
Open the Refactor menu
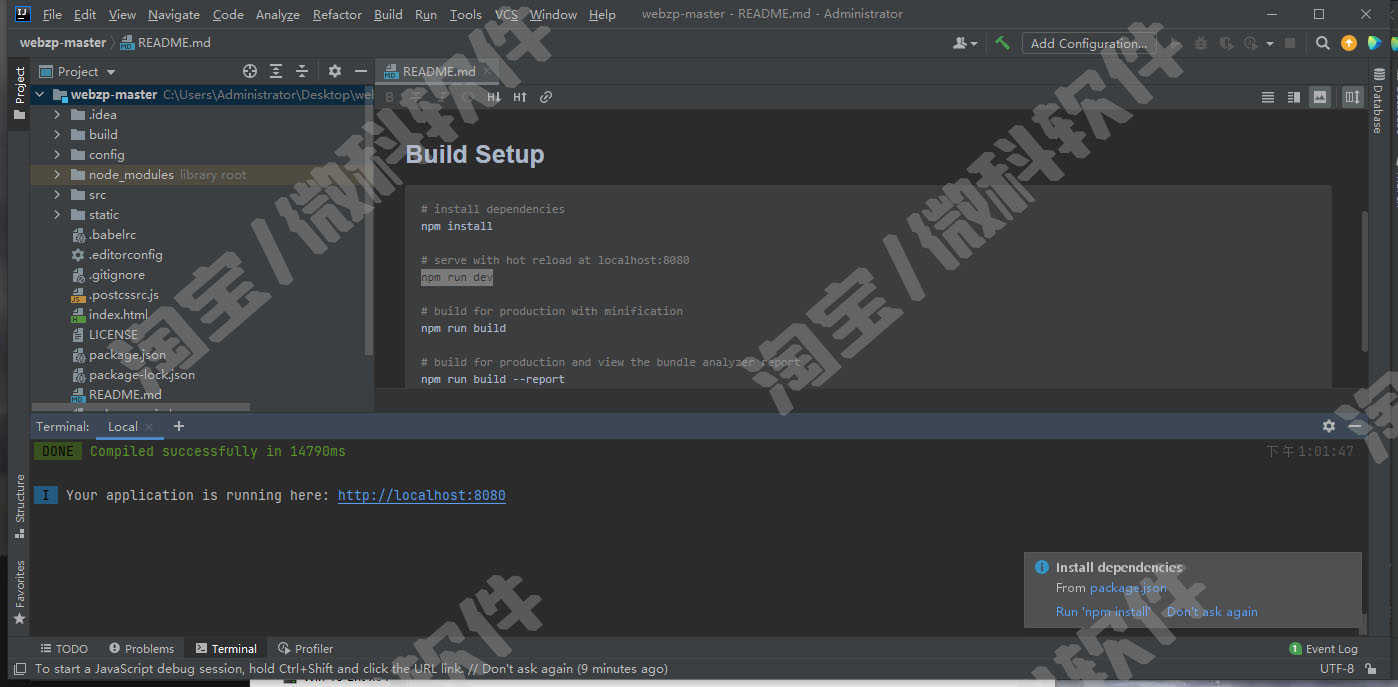coord(337,14)
